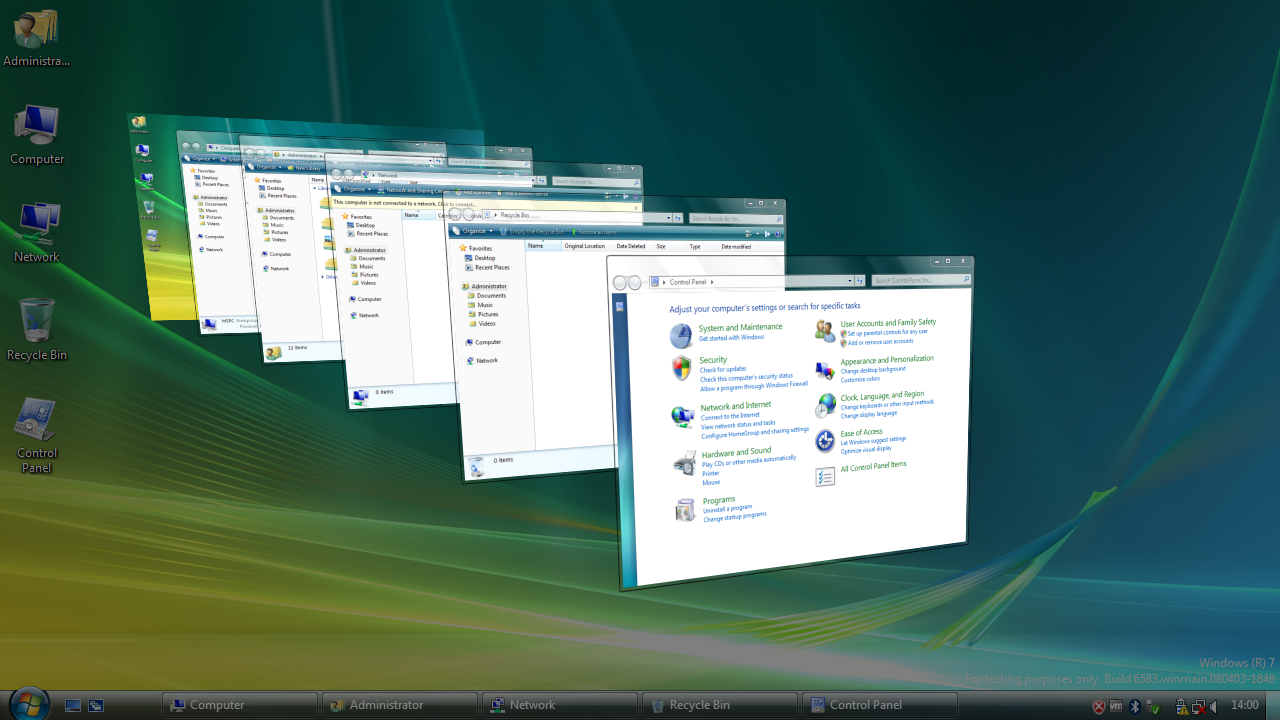Image resolution: width=1280 pixels, height=720 pixels.
Task: Click refresh button in Control Panel address bar
Action: point(861,281)
